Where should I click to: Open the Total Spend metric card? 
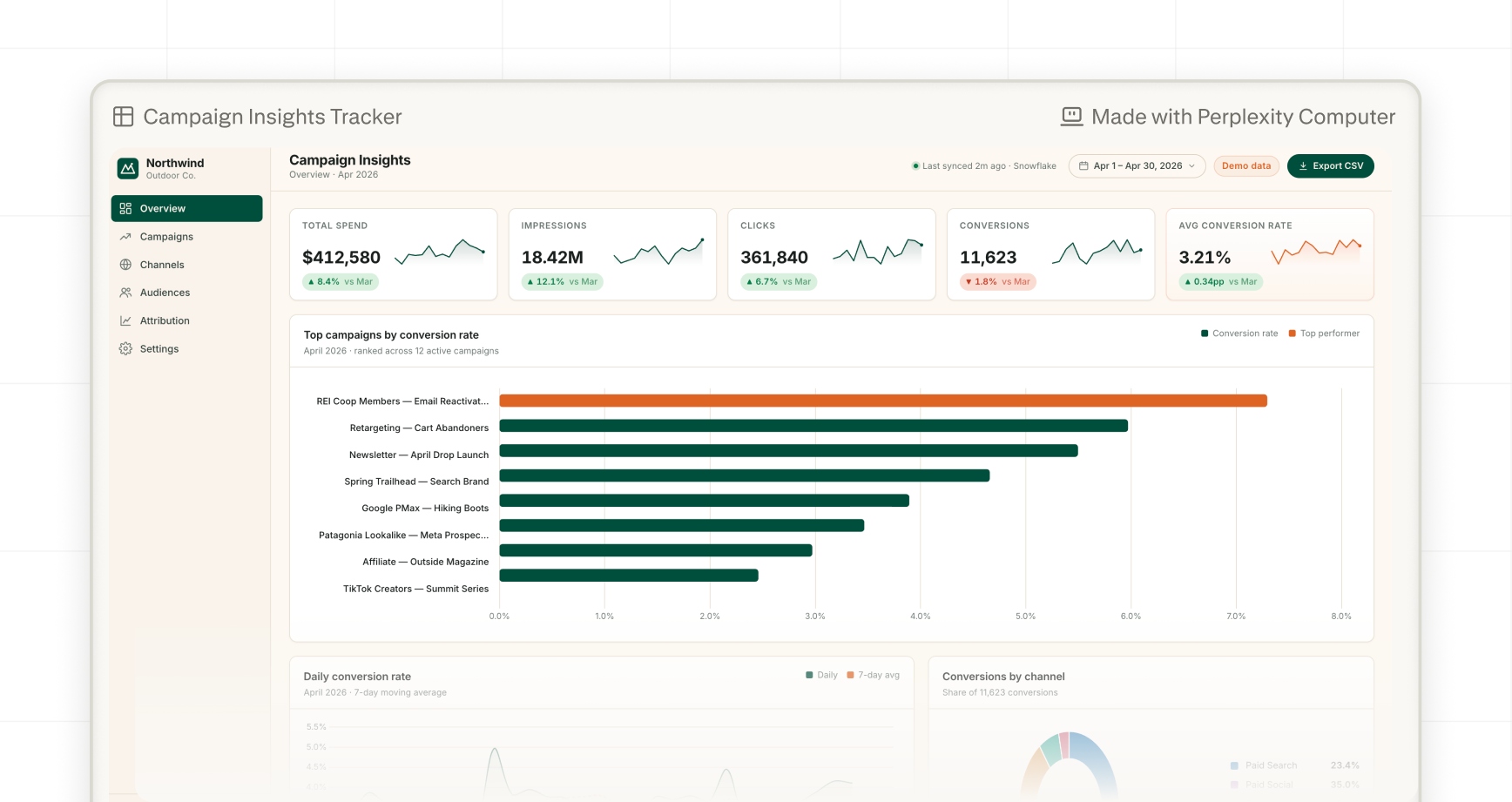pyautogui.click(x=394, y=254)
